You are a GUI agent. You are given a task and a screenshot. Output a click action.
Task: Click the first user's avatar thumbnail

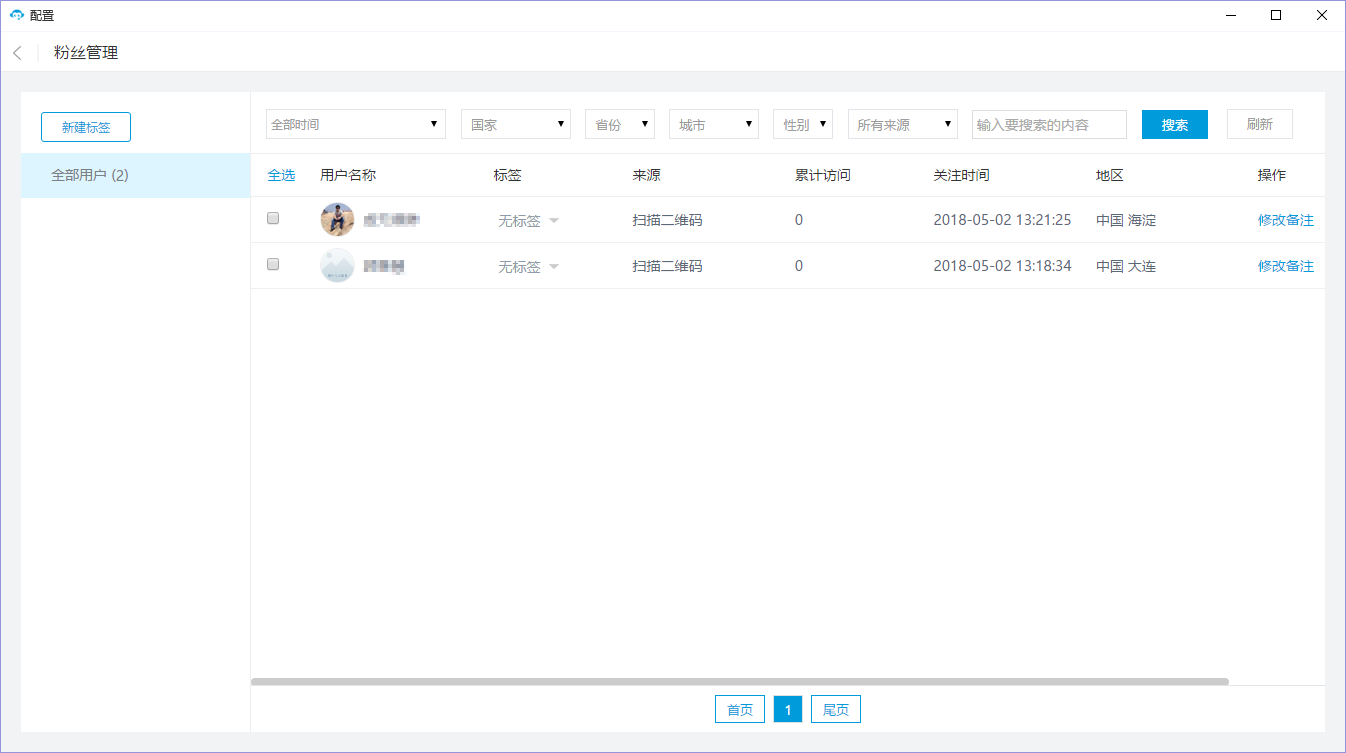337,219
